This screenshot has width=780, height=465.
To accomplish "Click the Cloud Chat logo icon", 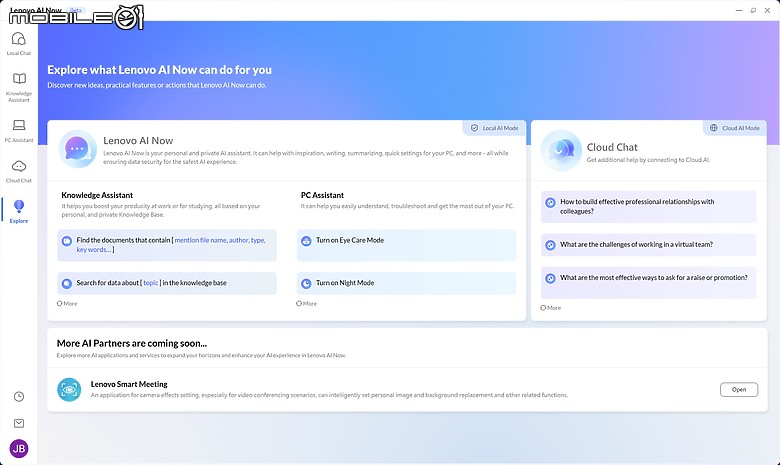I will tap(561, 150).
